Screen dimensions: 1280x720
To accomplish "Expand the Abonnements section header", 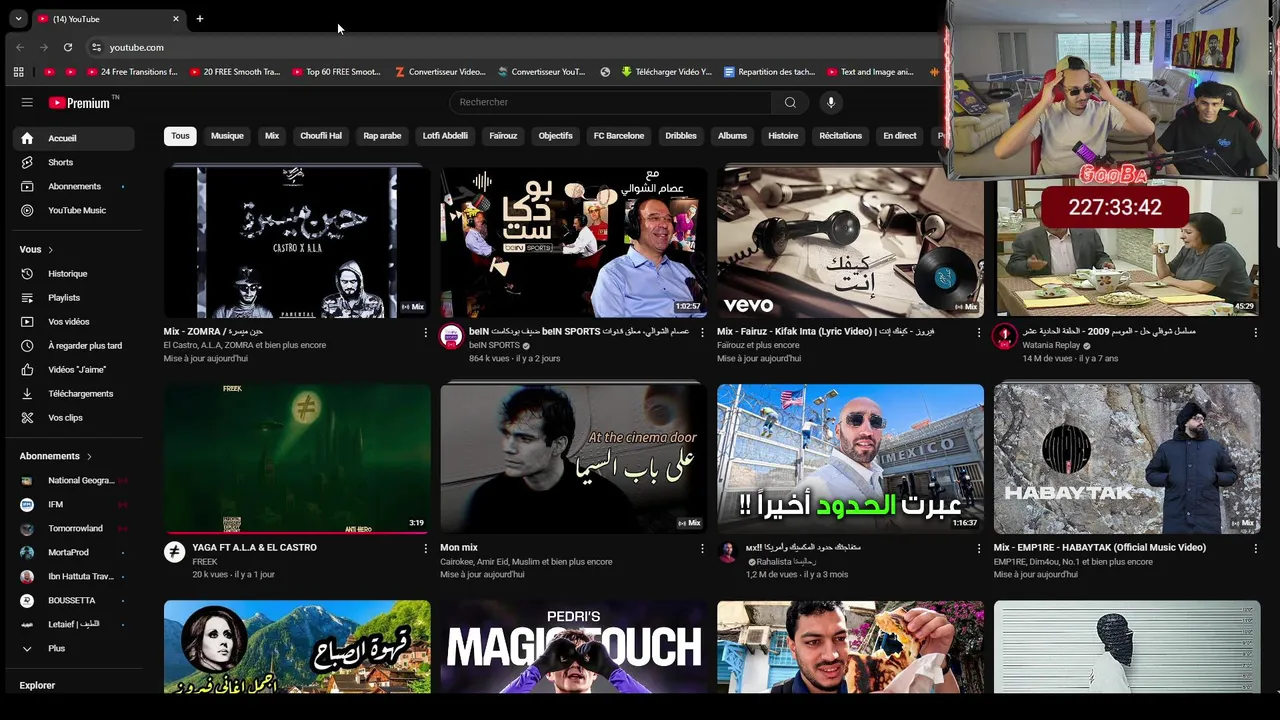I will click(x=56, y=456).
